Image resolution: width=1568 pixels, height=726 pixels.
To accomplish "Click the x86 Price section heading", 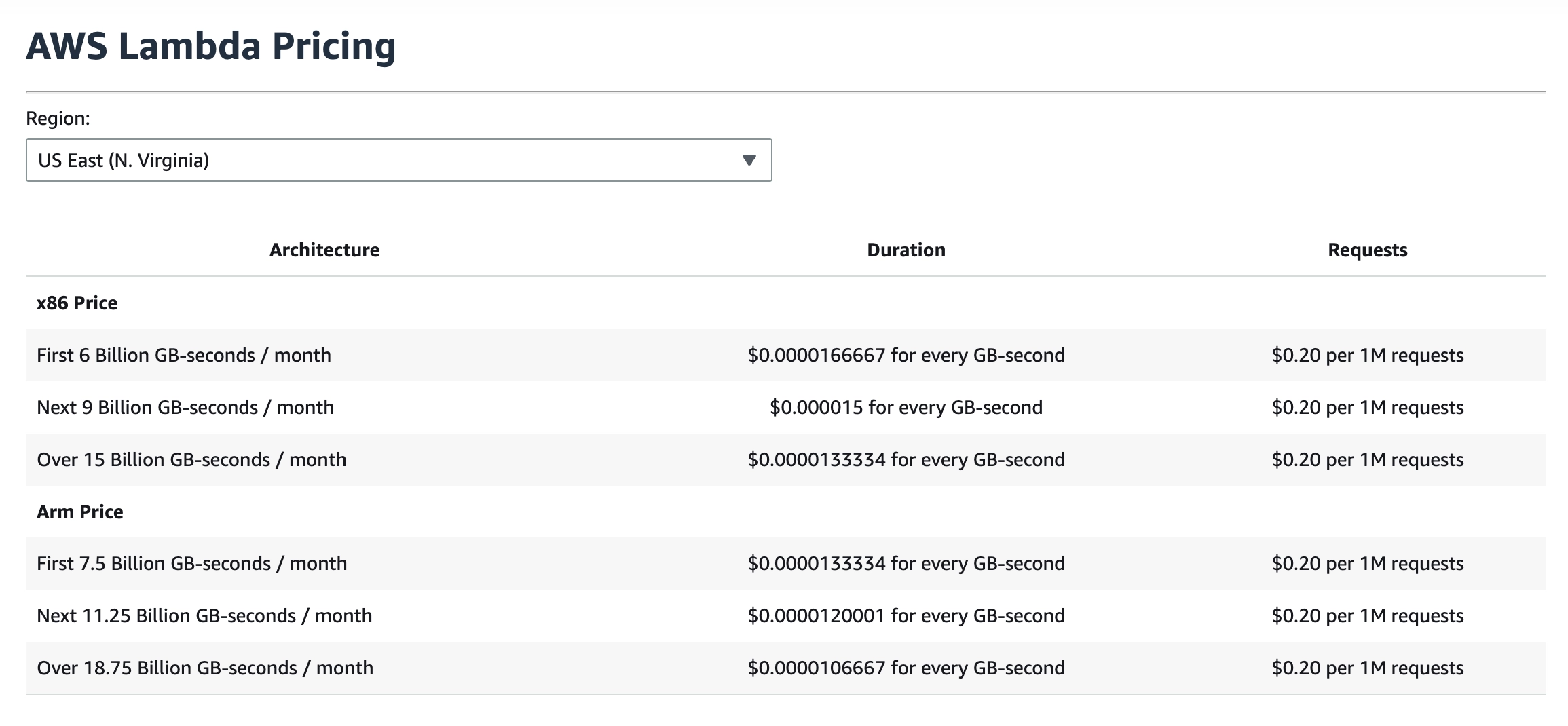I will point(77,303).
